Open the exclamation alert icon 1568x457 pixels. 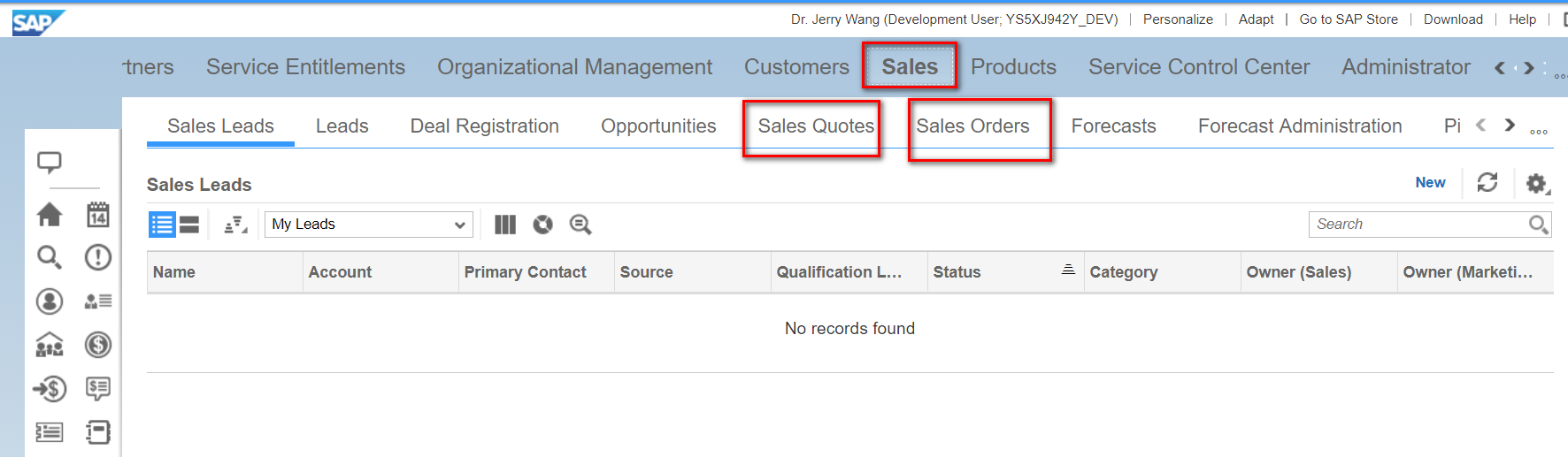tap(97, 257)
